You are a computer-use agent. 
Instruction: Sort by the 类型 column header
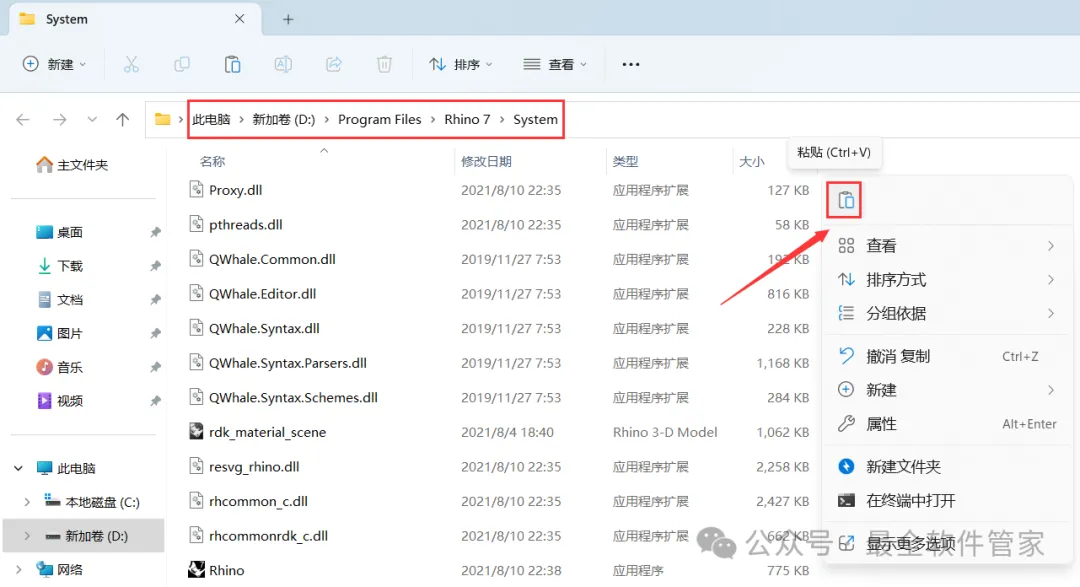coord(625,161)
